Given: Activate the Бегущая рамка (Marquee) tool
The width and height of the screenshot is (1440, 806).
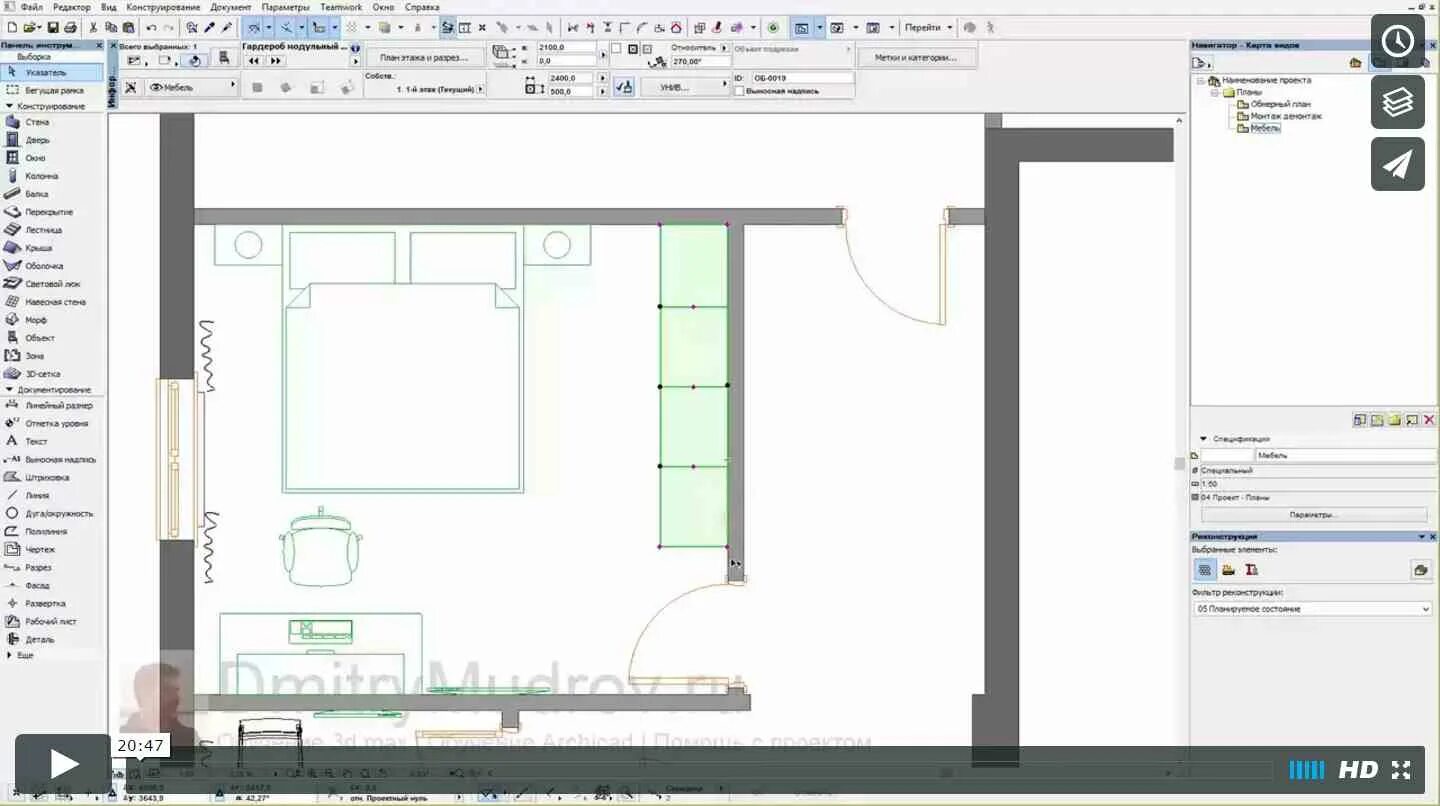Looking at the screenshot, I should click(x=52, y=91).
